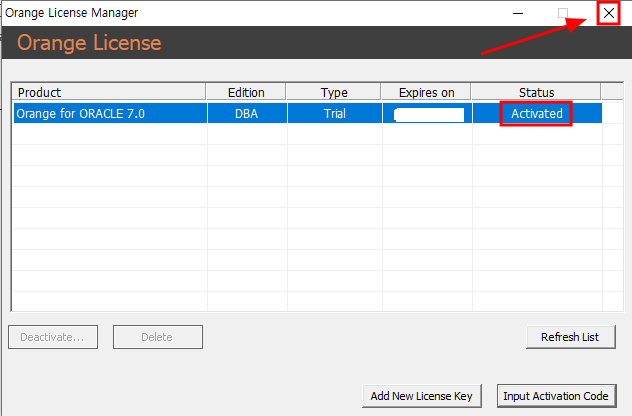Sort by the Edition column header
This screenshot has width=632, height=416.
click(x=246, y=92)
